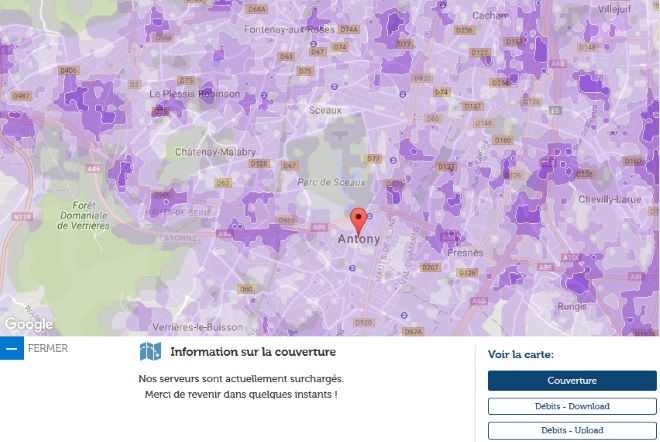Select the Verrières-le-Buisson label

197,327
